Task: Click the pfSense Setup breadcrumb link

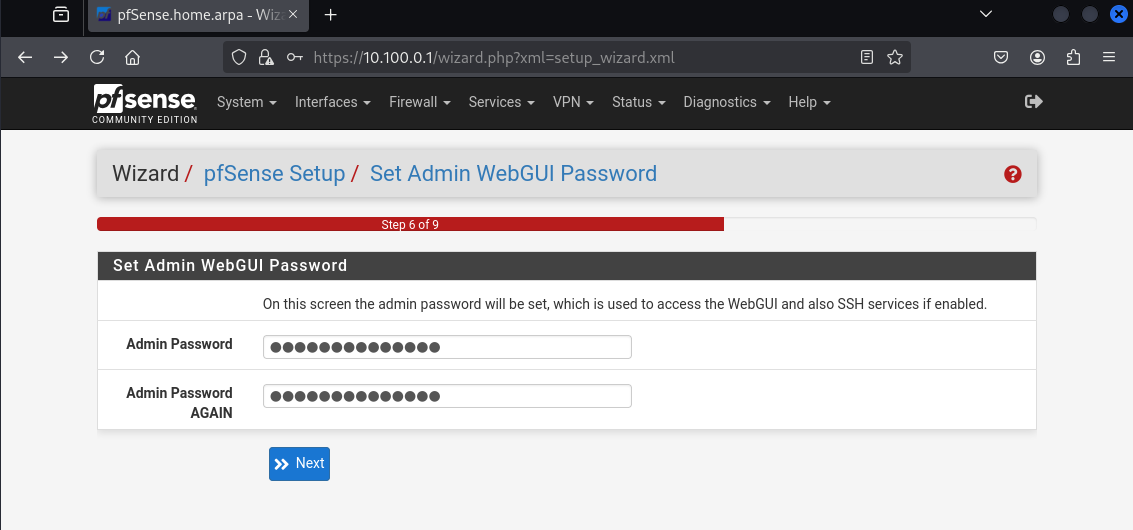Action: pyautogui.click(x=275, y=174)
